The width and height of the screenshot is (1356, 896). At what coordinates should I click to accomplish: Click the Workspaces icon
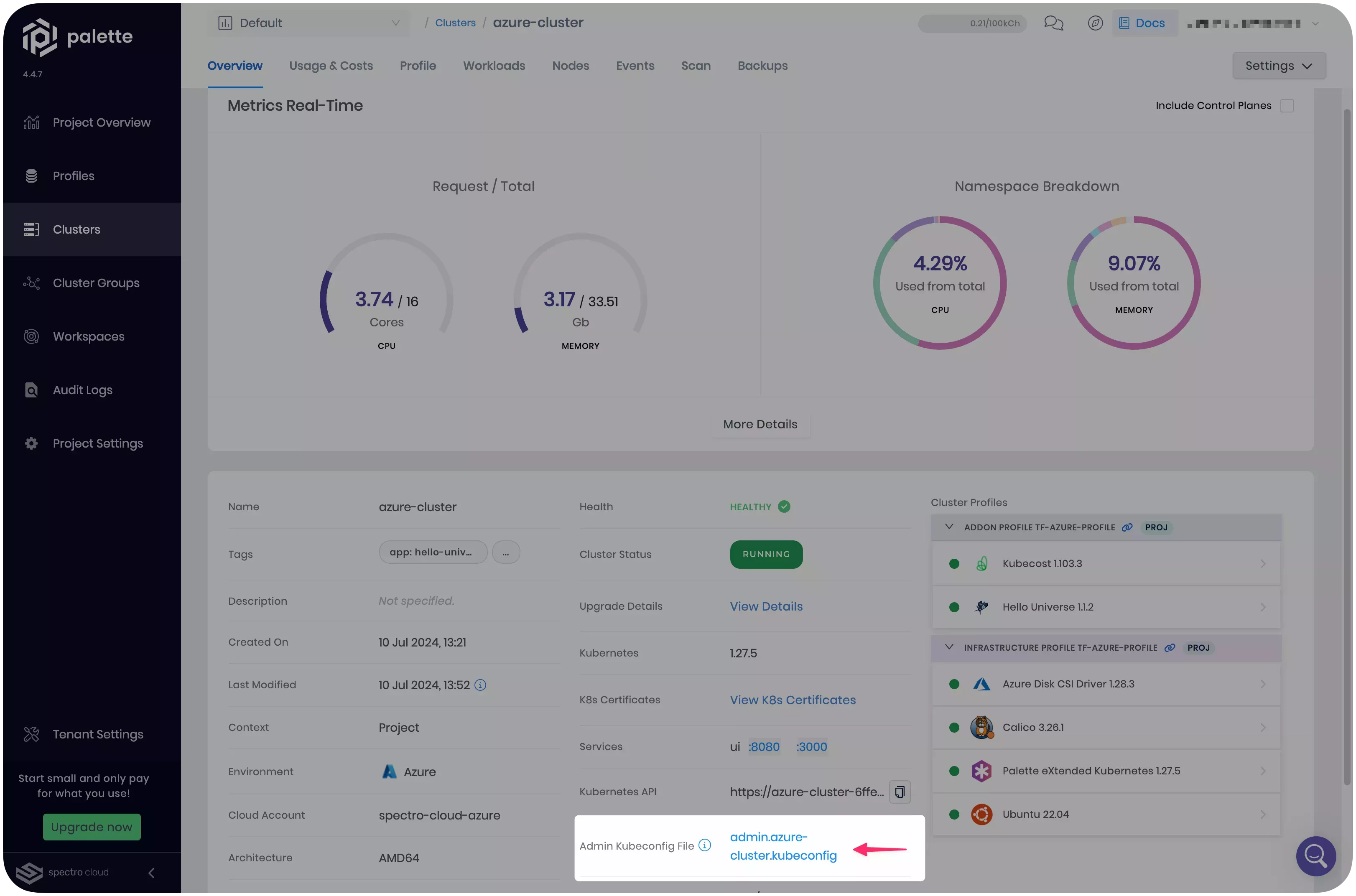[31, 336]
